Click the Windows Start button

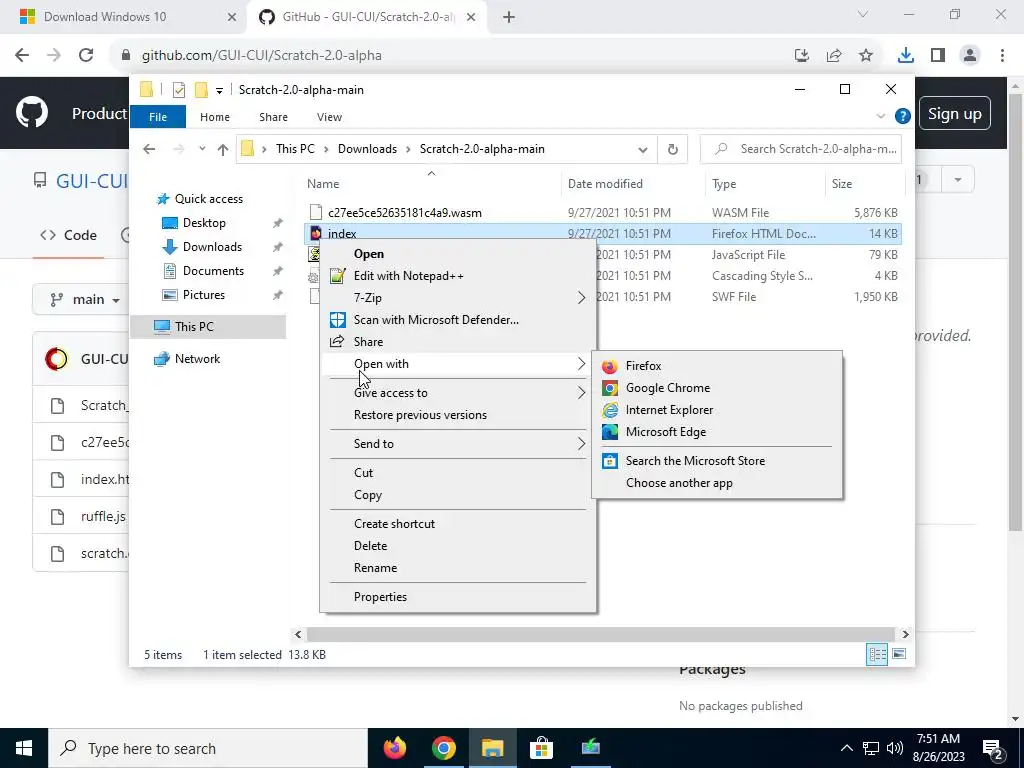[x=24, y=748]
